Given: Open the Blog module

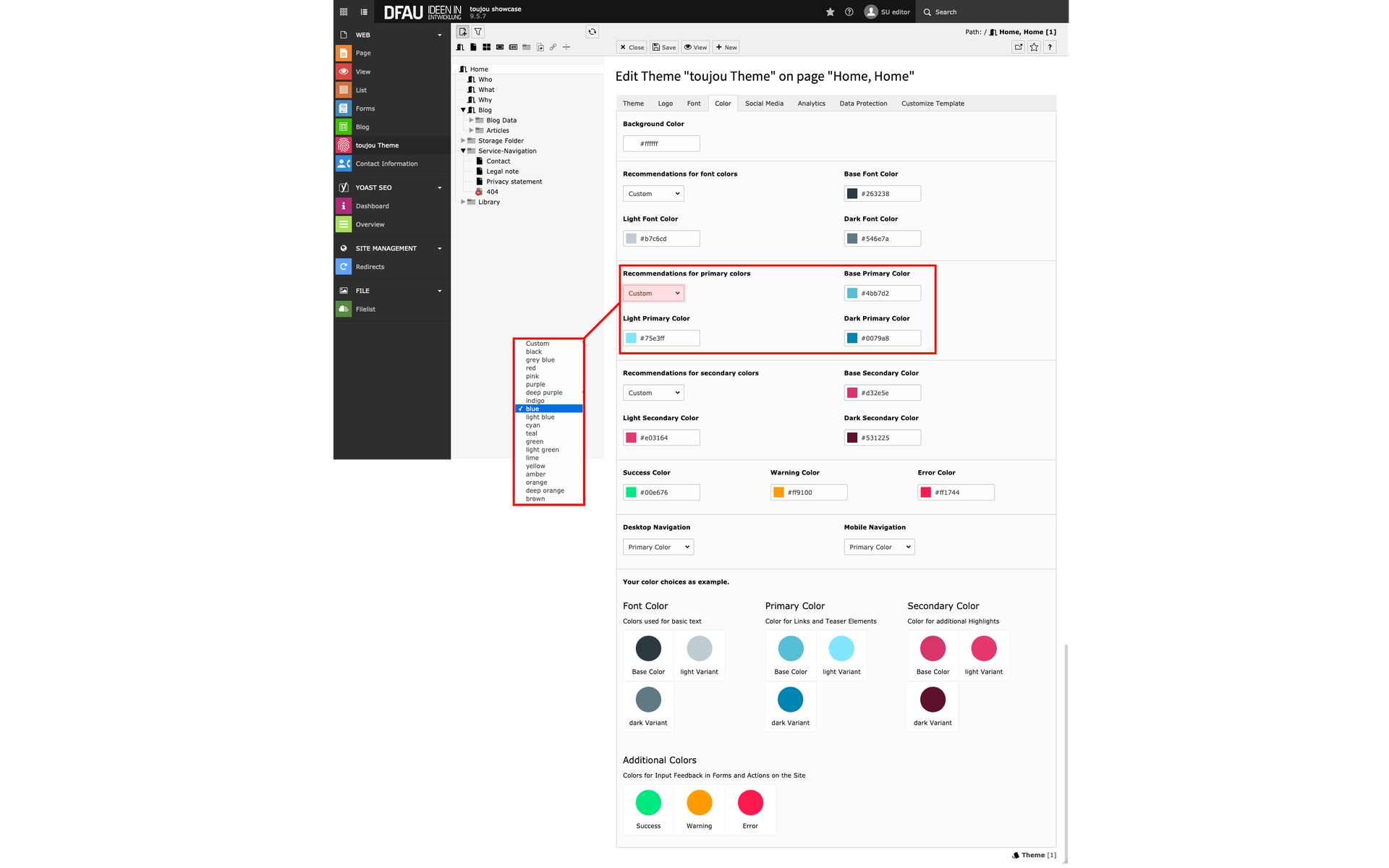Looking at the screenshot, I should pos(392,127).
